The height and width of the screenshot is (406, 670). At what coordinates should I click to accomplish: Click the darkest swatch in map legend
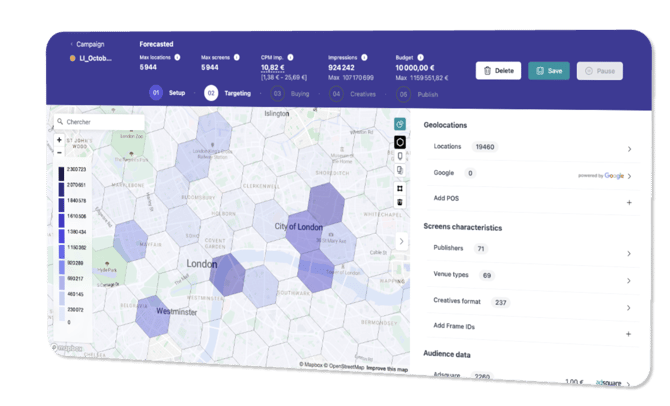tap(61, 173)
